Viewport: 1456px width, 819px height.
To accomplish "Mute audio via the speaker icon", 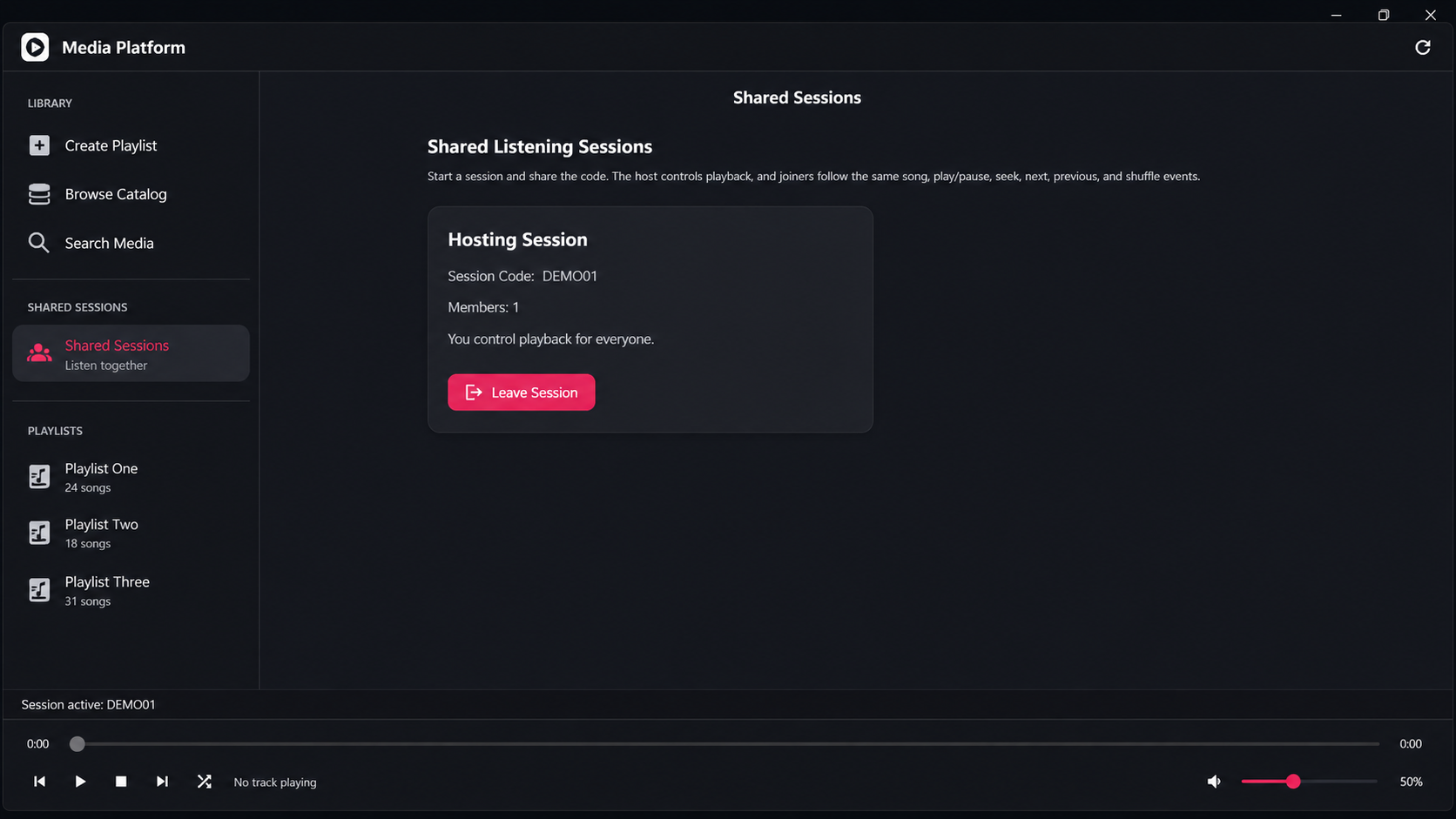I will coord(1214,782).
